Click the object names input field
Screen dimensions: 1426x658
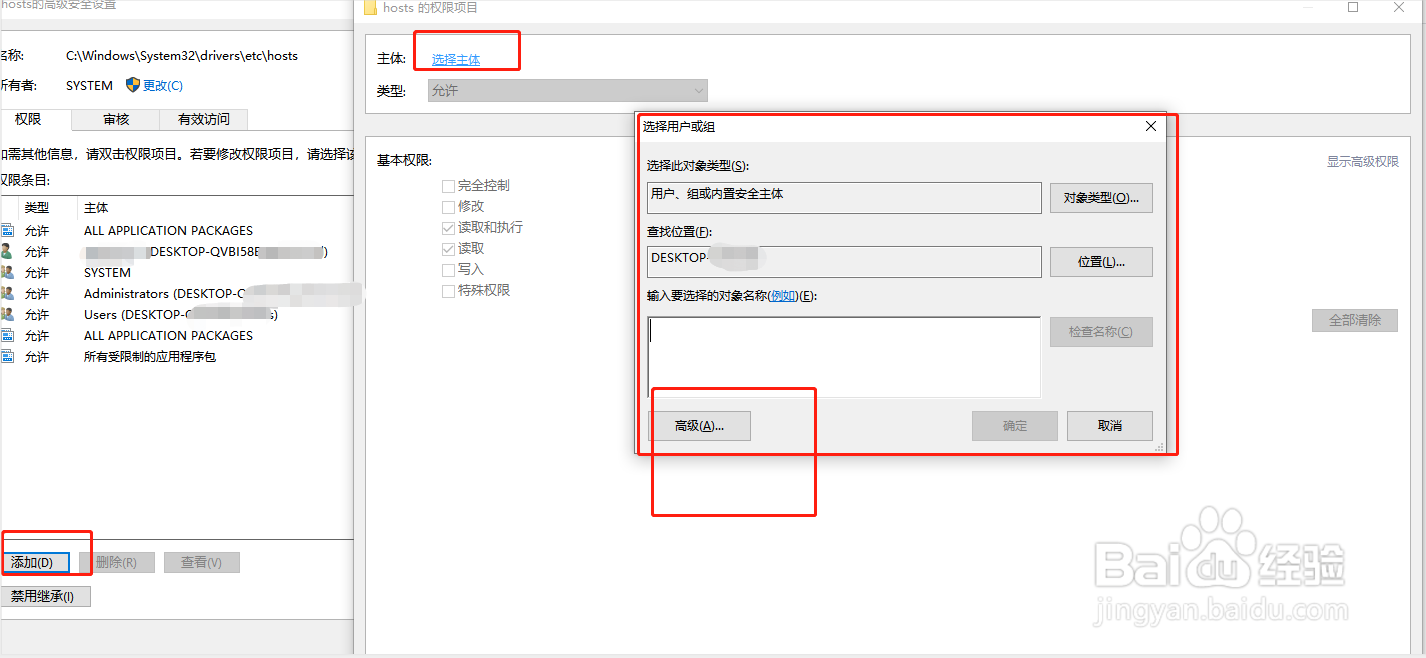click(x=843, y=355)
